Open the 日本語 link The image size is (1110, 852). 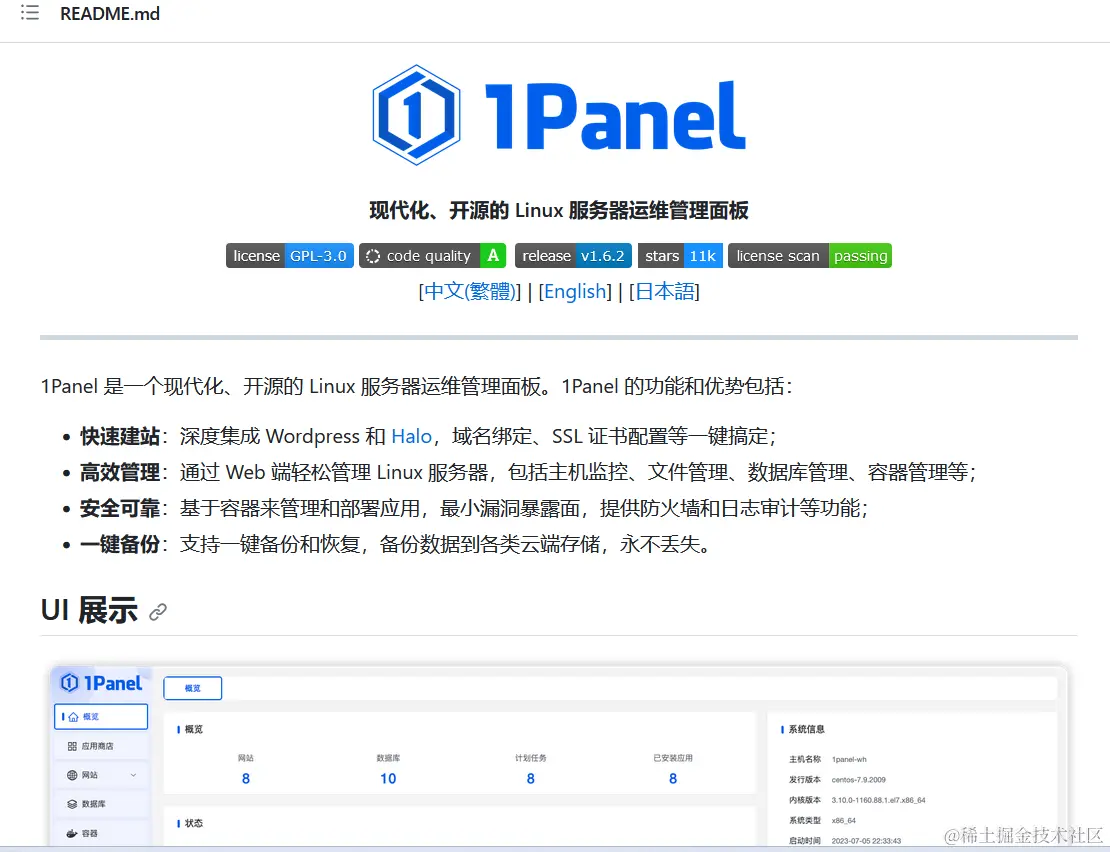667,291
